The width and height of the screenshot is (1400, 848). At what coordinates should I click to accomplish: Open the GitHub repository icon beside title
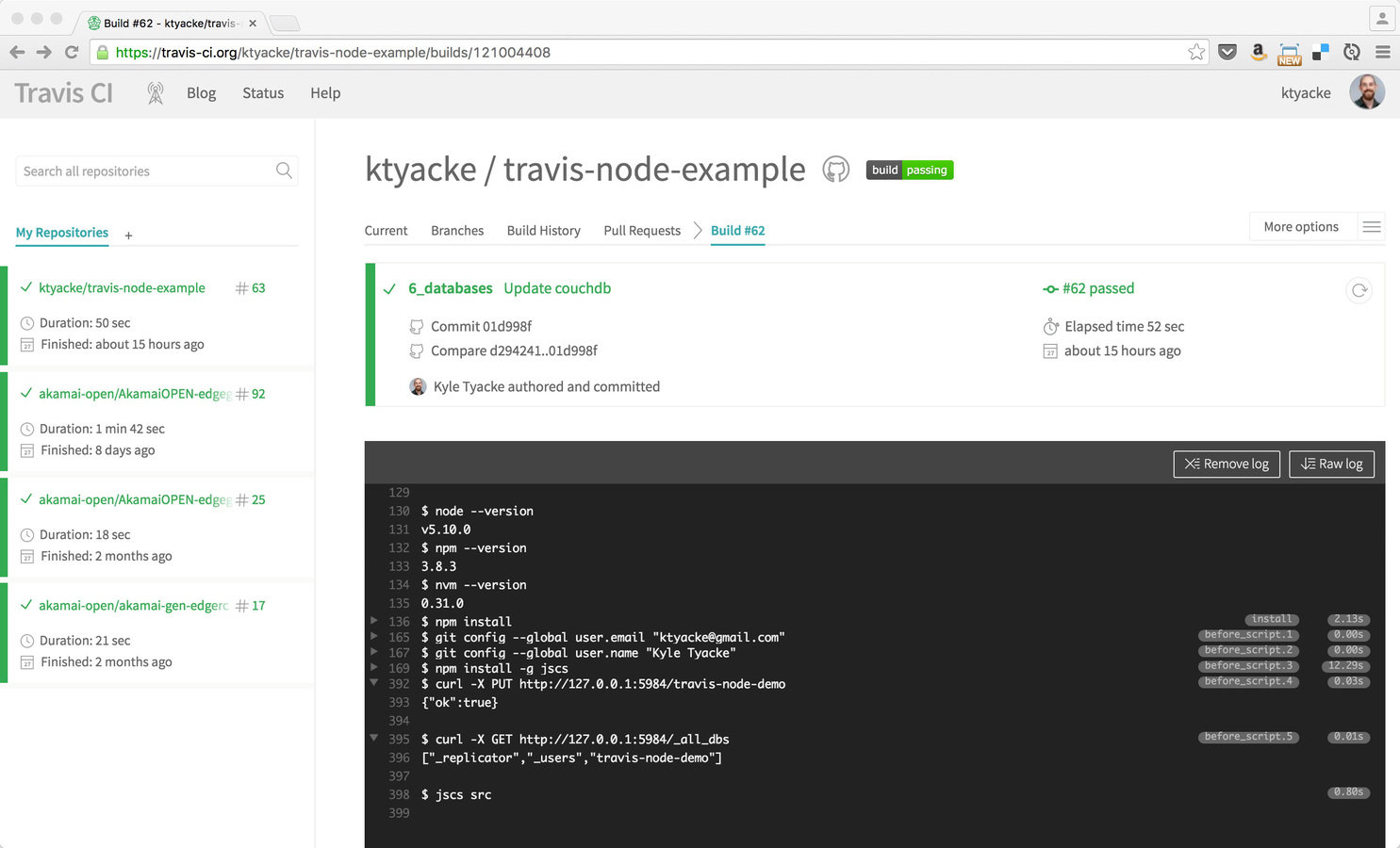(x=836, y=170)
